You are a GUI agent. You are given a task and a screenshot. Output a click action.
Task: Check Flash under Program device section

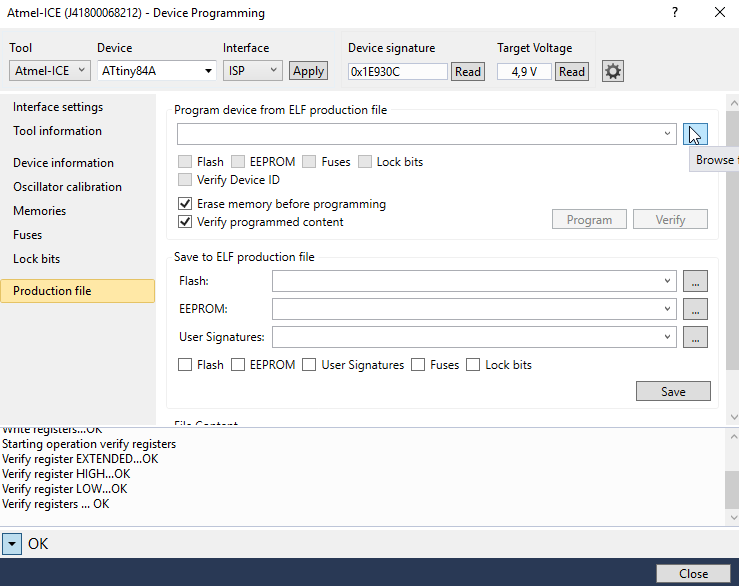coord(185,162)
